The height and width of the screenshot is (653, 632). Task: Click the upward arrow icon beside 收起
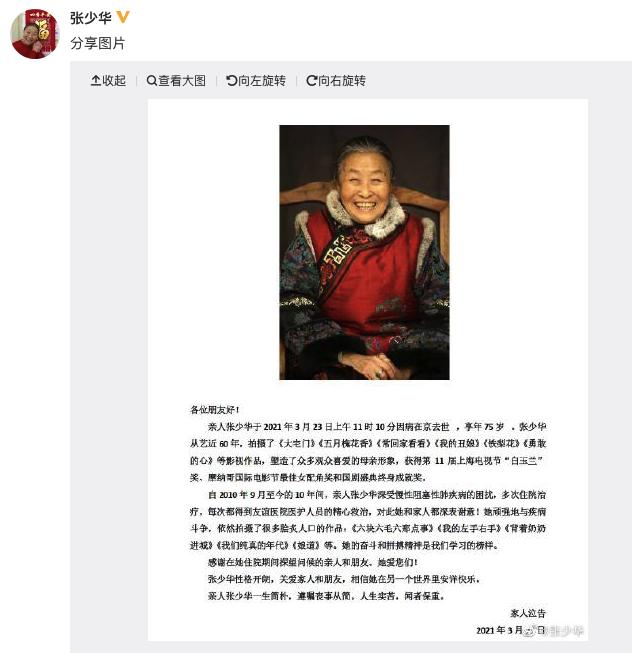tap(96, 80)
